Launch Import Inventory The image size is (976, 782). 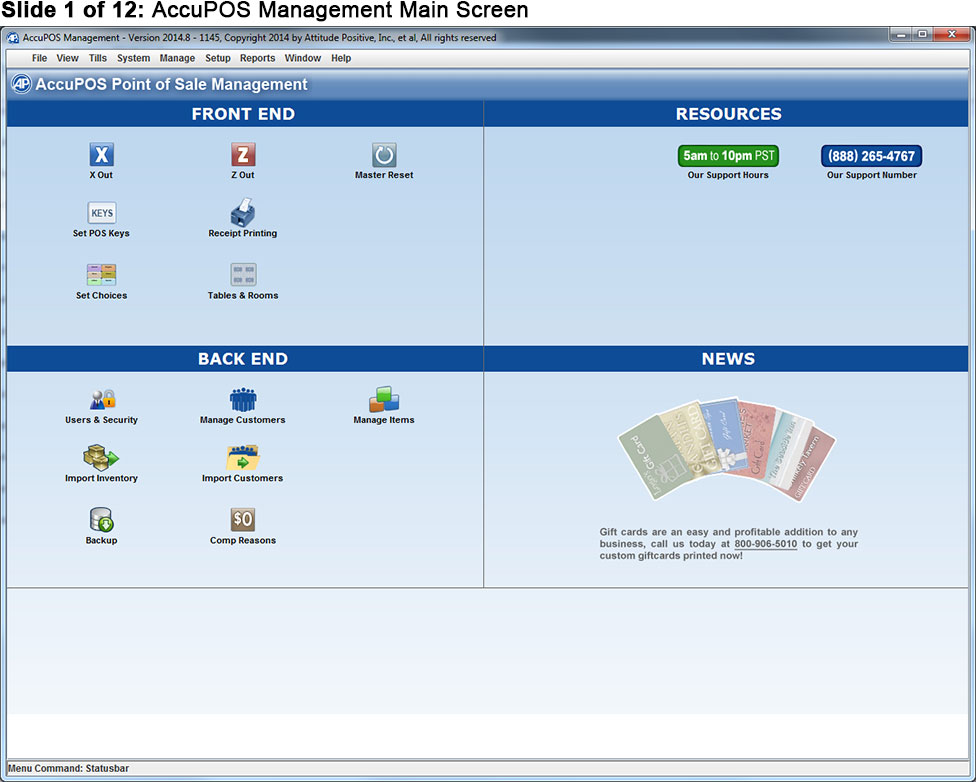101,458
